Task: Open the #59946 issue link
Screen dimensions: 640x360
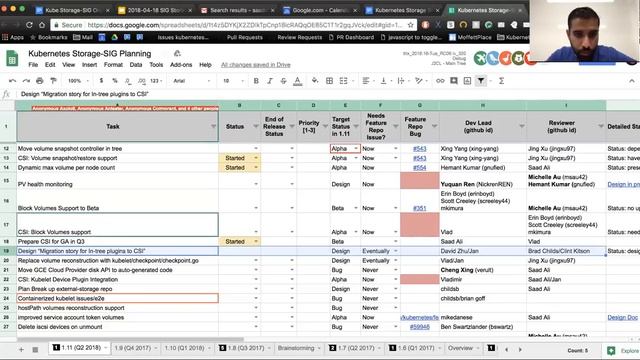Action: (x=419, y=327)
